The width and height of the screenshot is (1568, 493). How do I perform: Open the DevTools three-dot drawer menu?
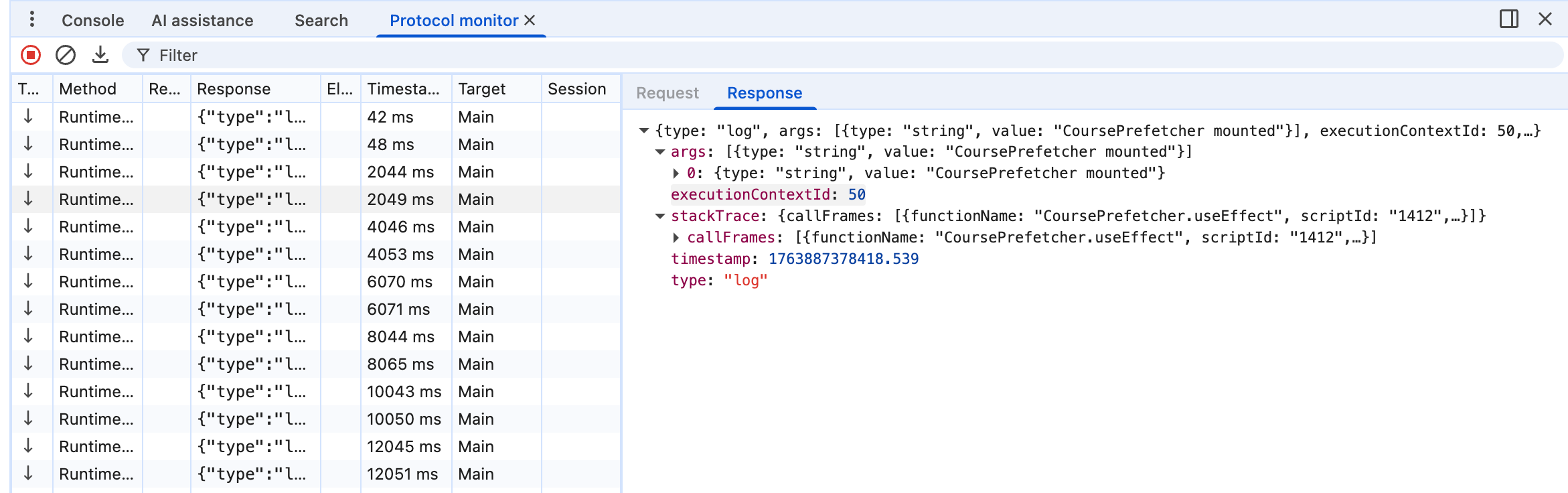[31, 19]
